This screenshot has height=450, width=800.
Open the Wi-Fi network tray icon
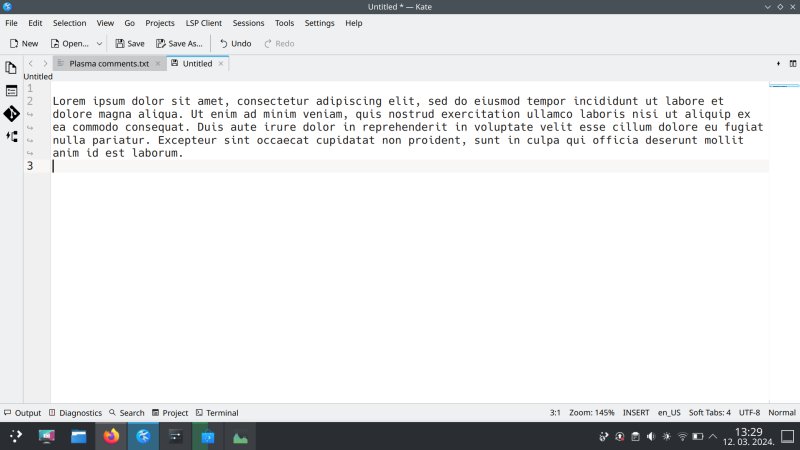pos(682,437)
